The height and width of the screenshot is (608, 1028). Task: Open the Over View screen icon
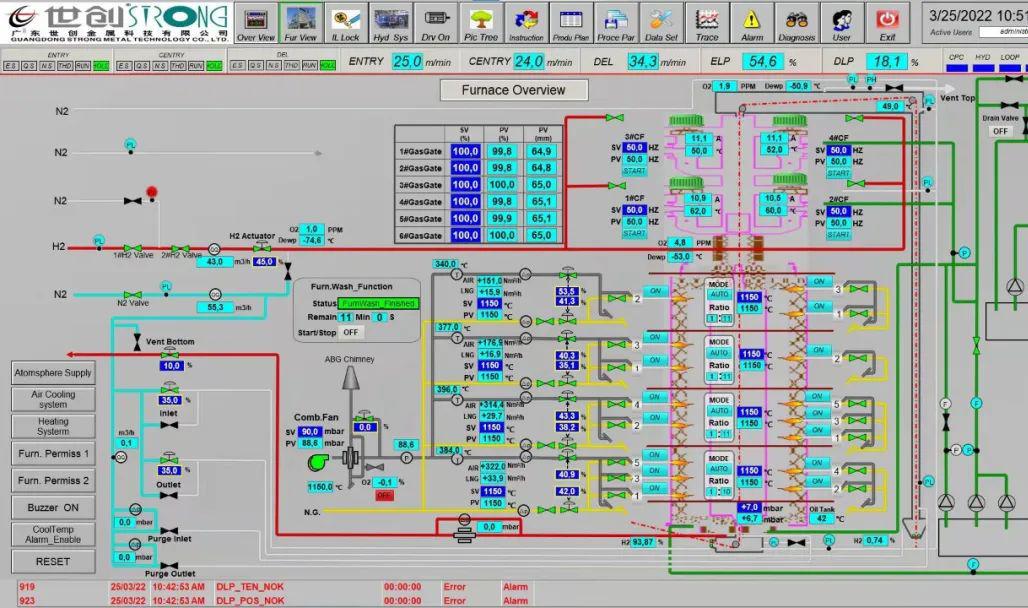[256, 22]
